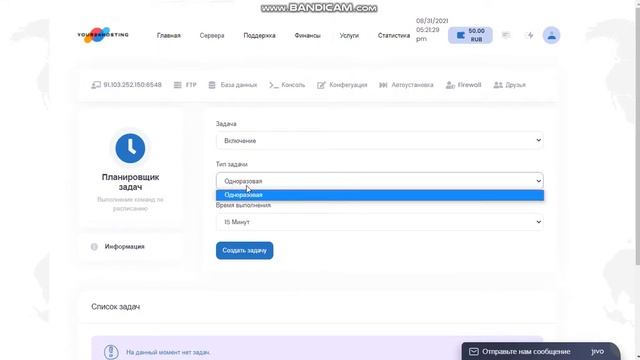Open the messages icon in header
Image resolution: width=640 pixels, height=360 pixels.
(506, 35)
